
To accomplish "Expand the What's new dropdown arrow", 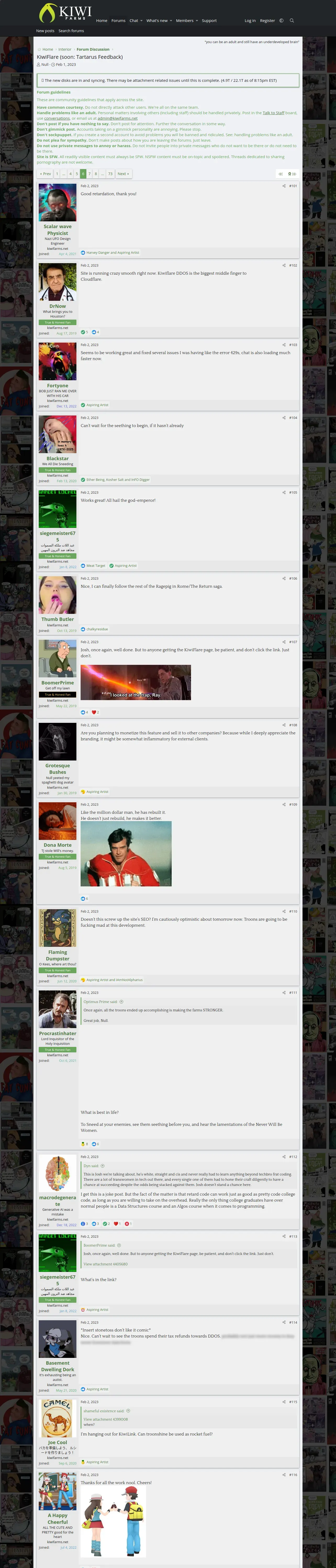I will click(x=171, y=21).
